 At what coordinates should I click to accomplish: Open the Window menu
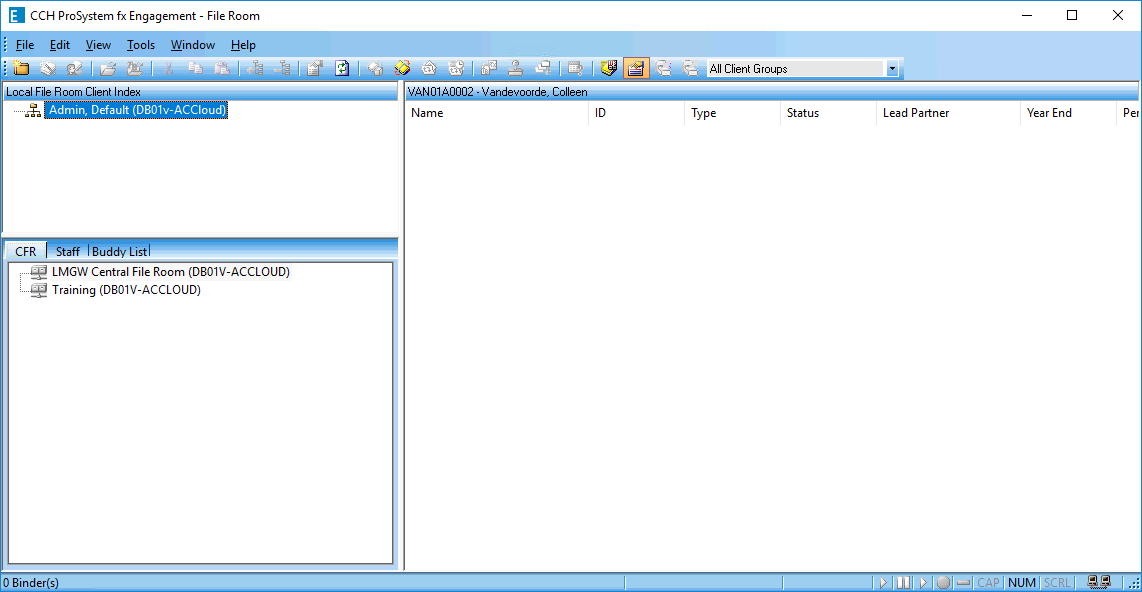(x=192, y=44)
